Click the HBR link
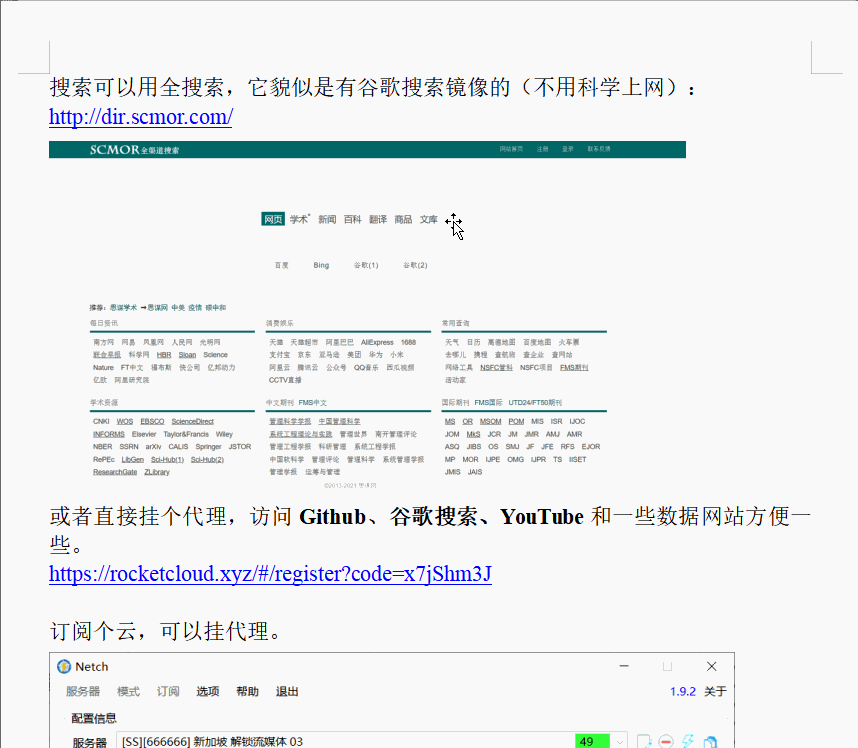The width and height of the screenshot is (858, 748). pos(164,355)
